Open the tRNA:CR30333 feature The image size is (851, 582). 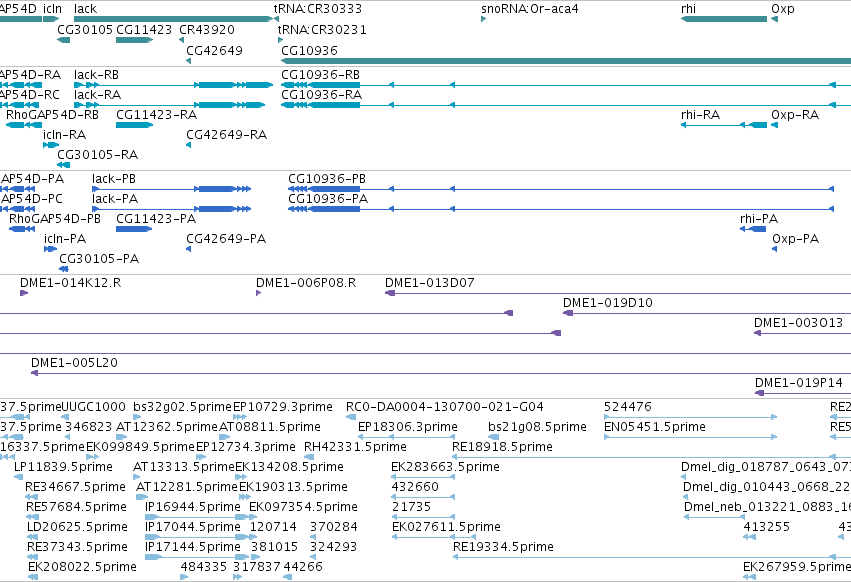(x=276, y=19)
